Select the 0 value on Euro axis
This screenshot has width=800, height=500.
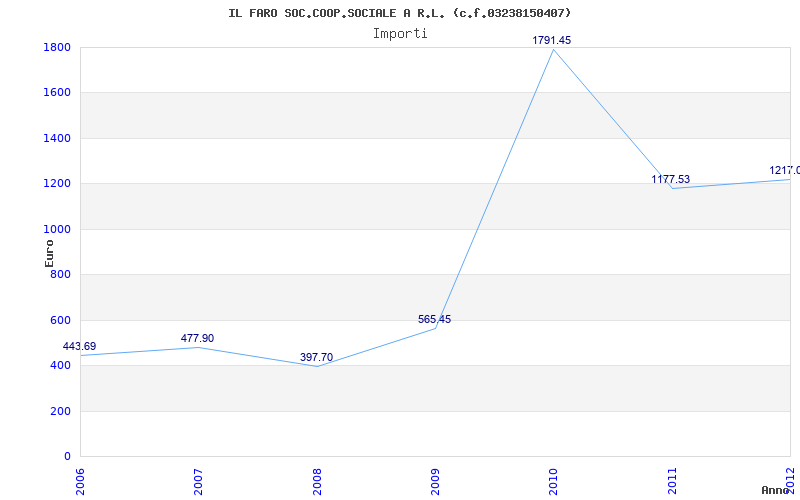67,457
